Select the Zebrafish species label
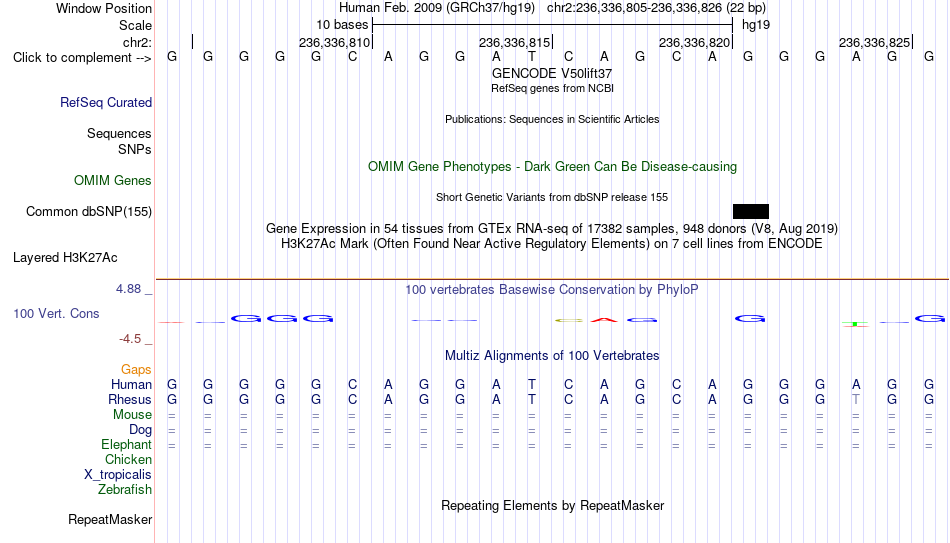The width and height of the screenshot is (950, 543). pos(125,489)
